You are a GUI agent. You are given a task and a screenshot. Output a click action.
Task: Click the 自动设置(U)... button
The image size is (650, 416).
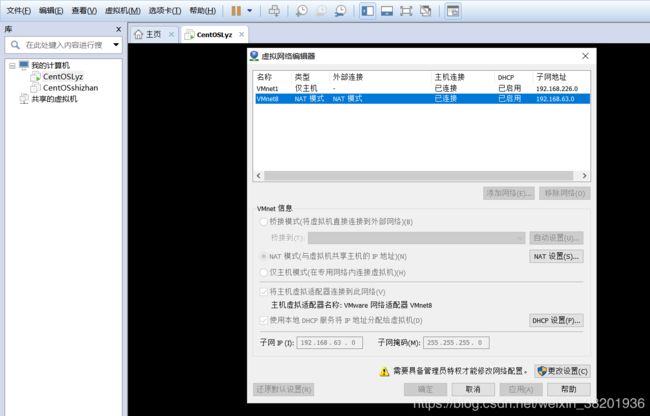(x=556, y=238)
